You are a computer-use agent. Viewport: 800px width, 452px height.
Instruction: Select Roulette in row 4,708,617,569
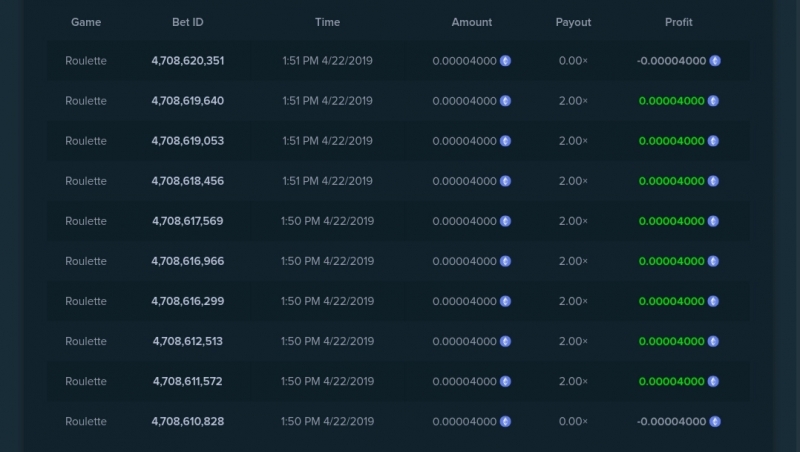tap(86, 221)
